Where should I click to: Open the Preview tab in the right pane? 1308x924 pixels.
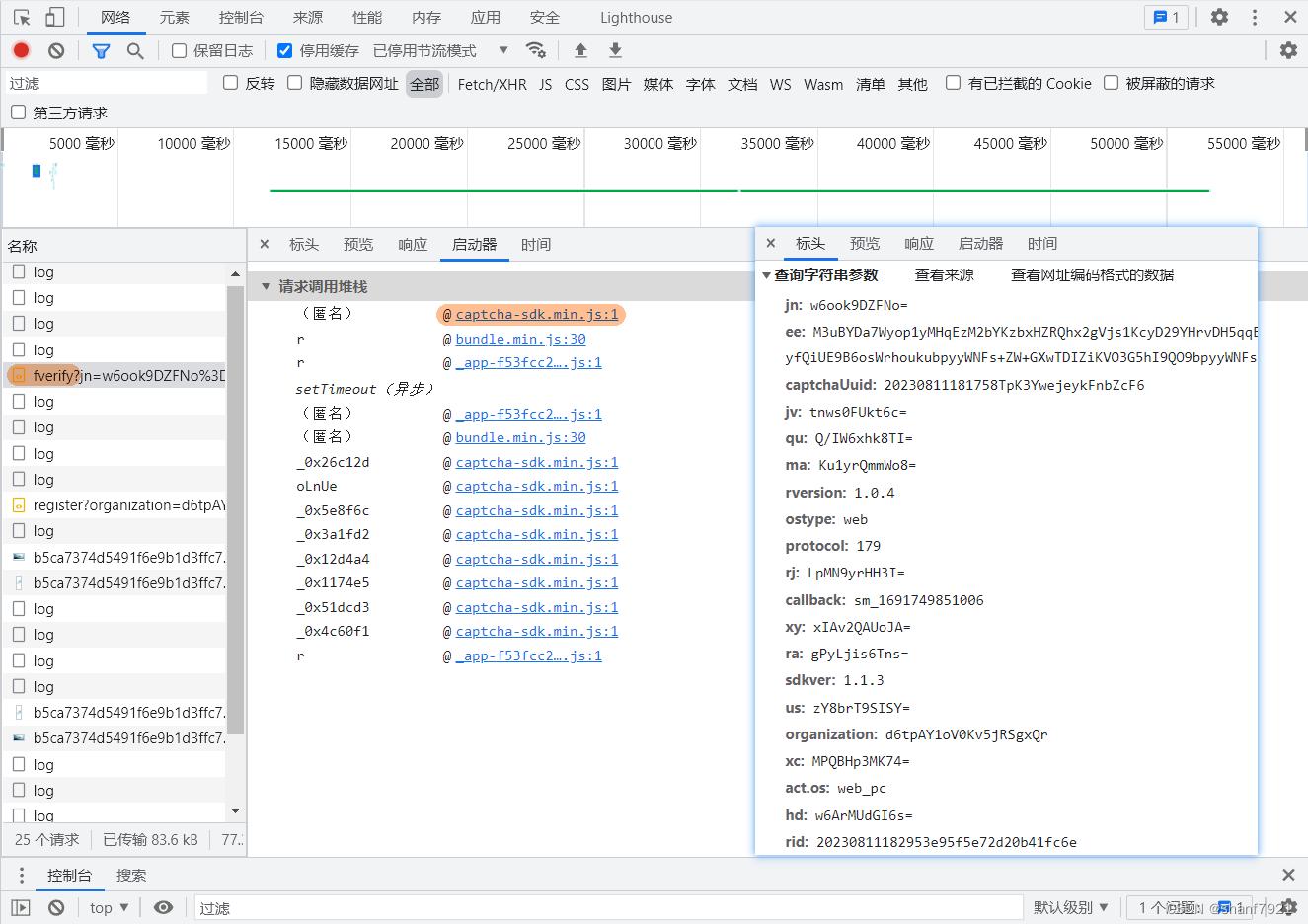tap(865, 243)
